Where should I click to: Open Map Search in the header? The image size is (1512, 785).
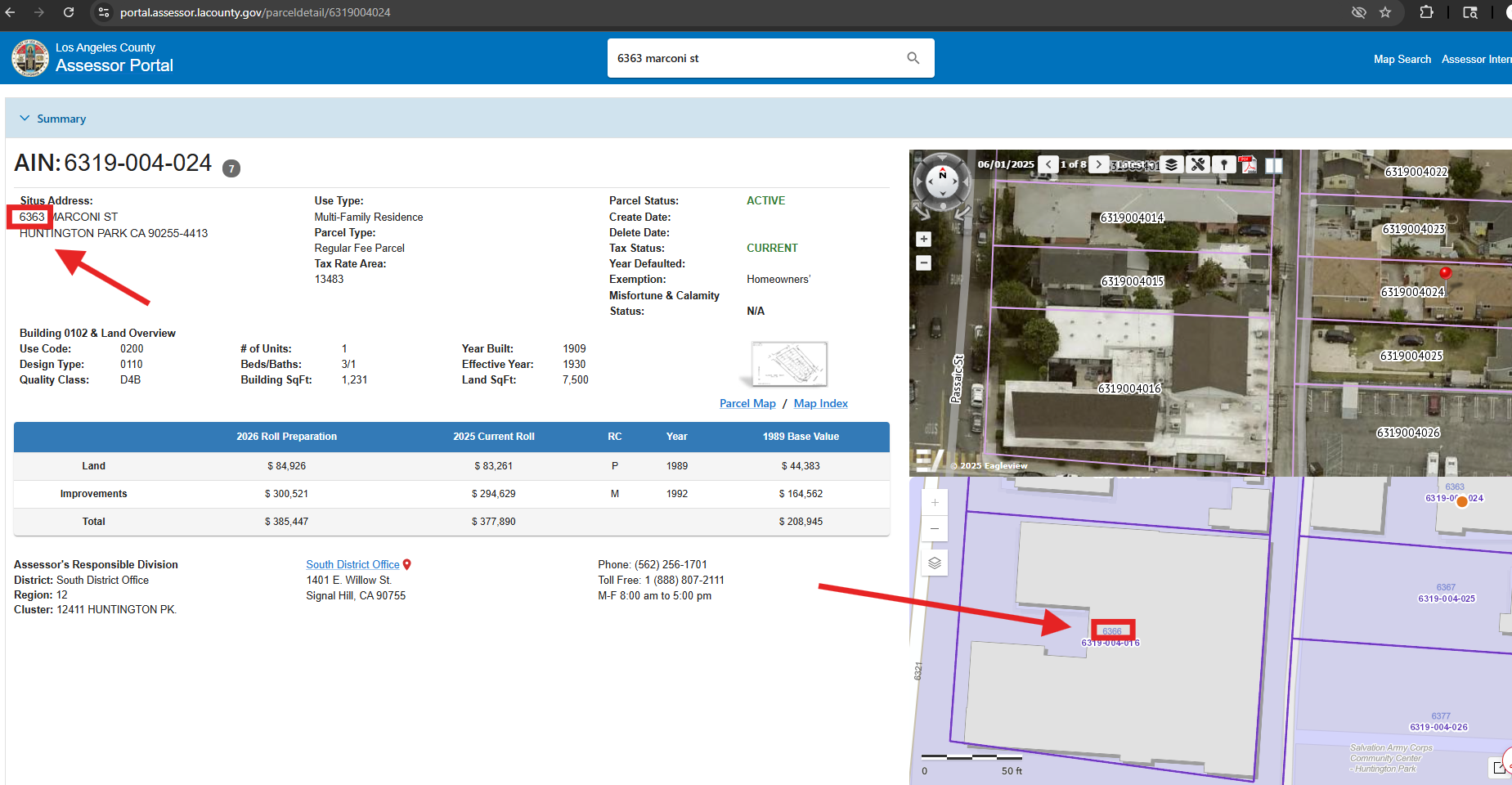click(1402, 59)
